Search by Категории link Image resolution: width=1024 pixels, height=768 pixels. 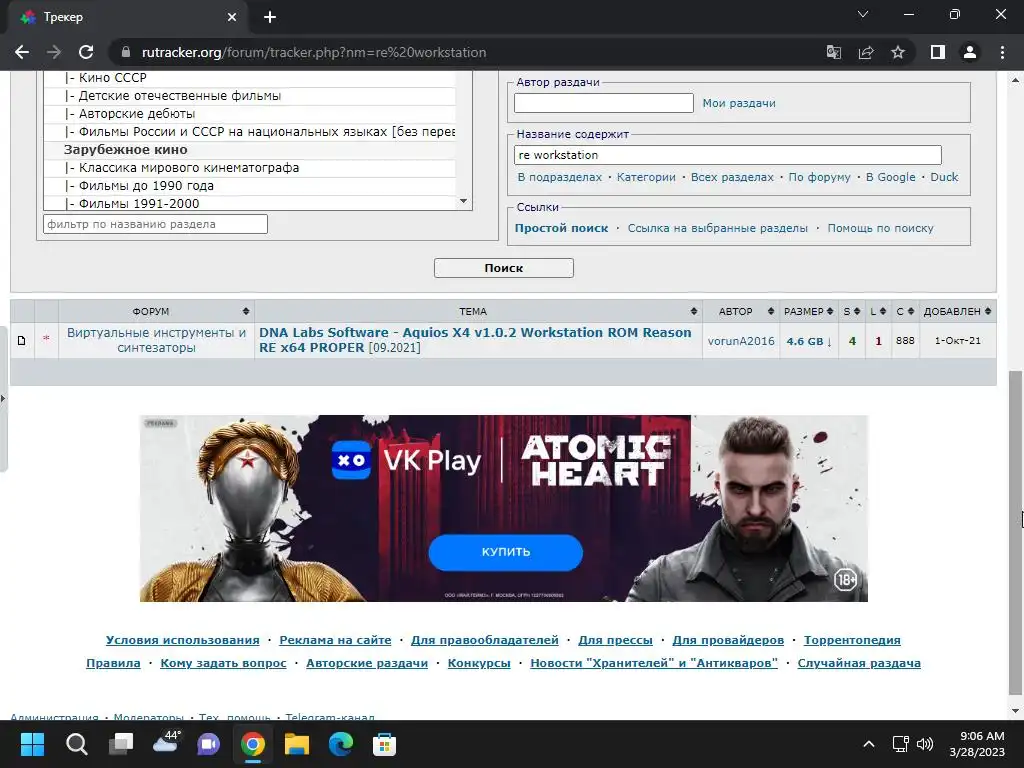[646, 177]
